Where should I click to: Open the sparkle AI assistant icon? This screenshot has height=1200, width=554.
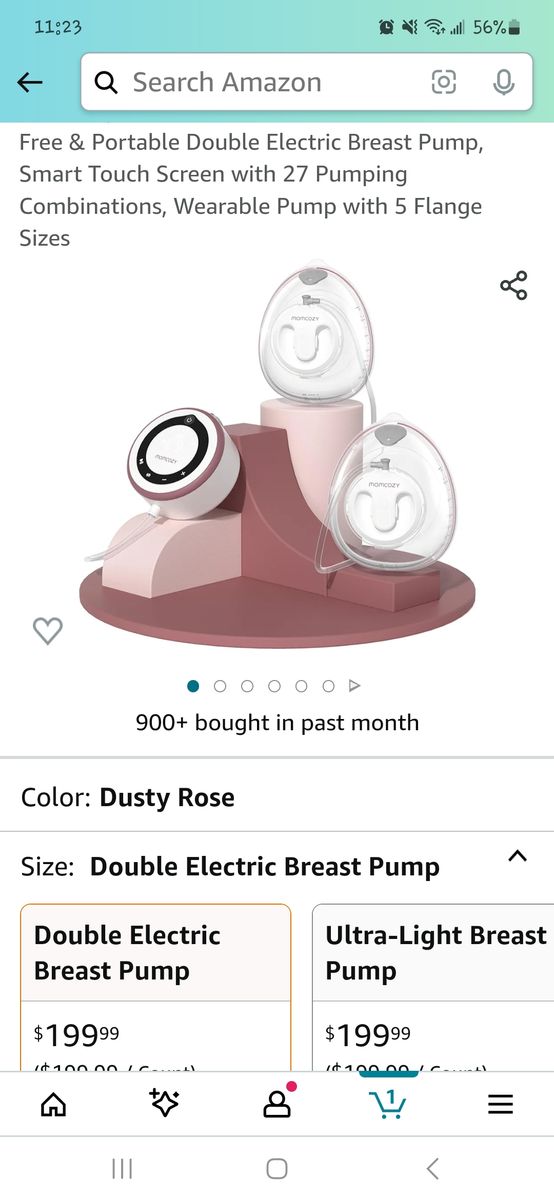pos(164,1103)
